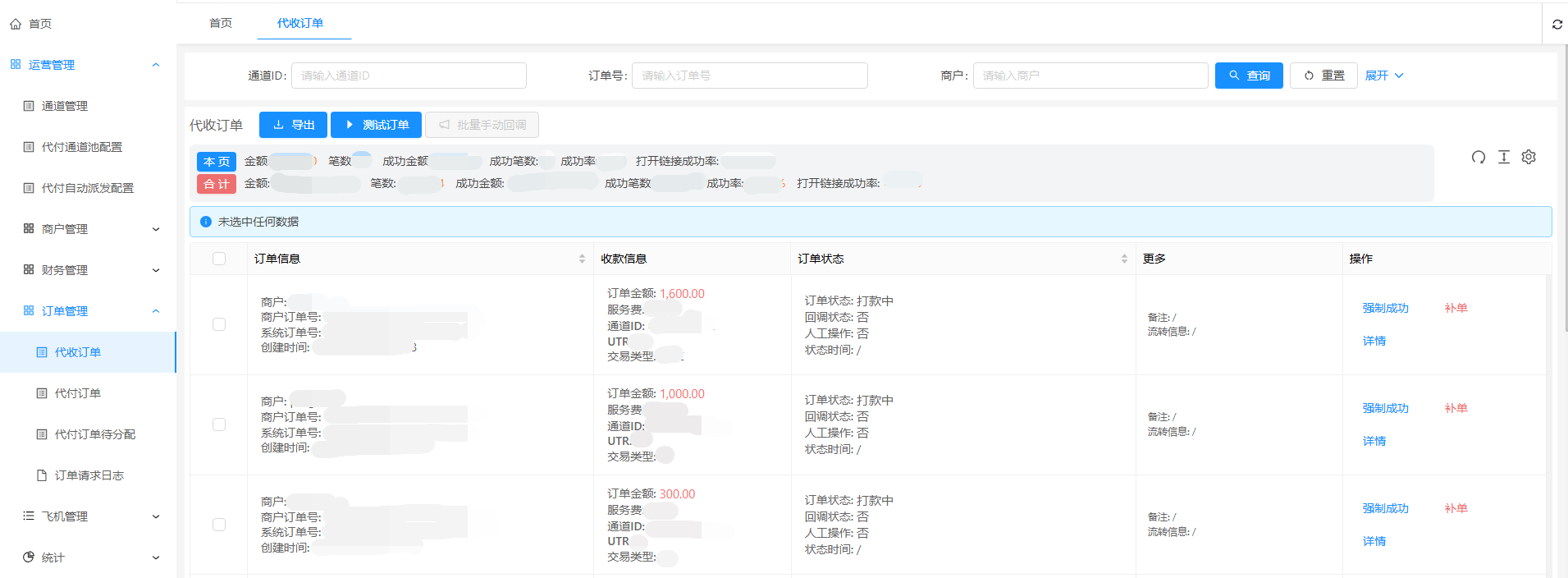Open 详情 for the 1,000.00 order

click(1374, 441)
